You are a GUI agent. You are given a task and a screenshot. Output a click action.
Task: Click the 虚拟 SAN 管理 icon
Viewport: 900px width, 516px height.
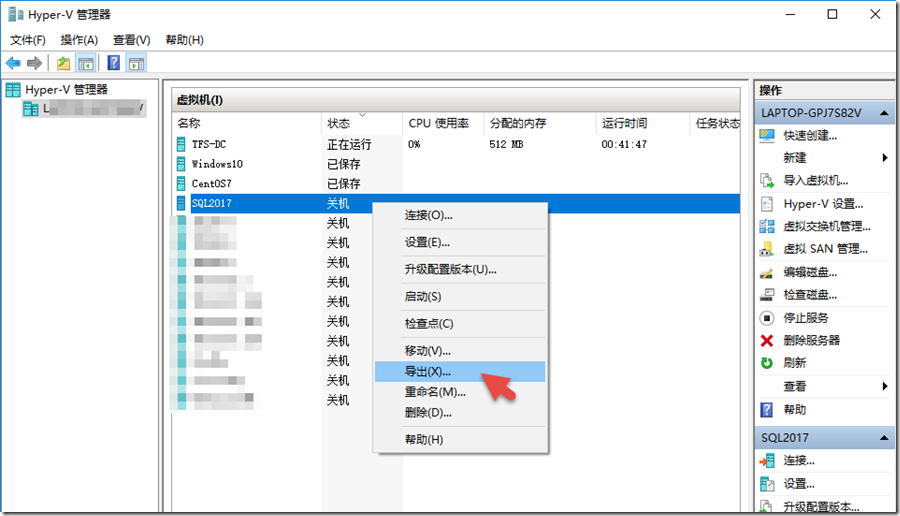[767, 249]
